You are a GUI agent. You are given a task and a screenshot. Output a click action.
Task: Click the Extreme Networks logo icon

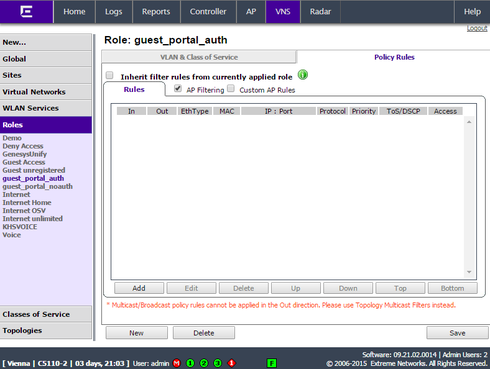click(26, 11)
